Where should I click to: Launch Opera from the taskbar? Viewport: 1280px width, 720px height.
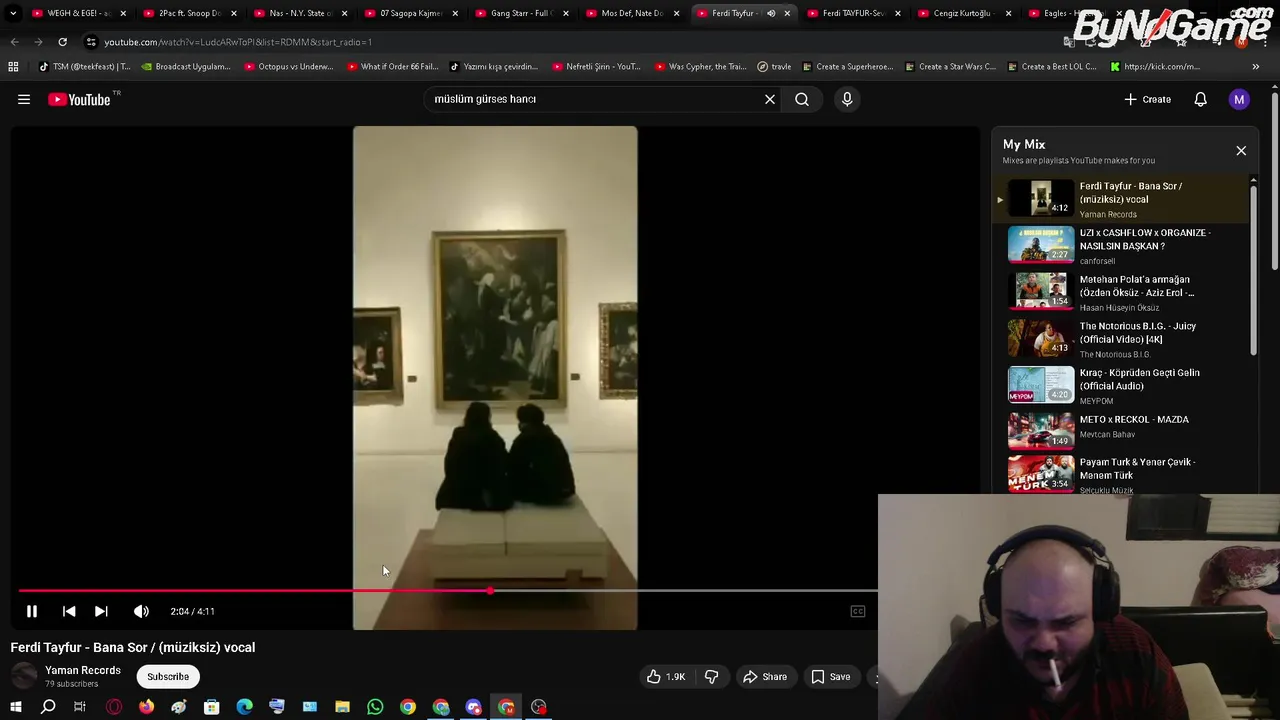click(114, 708)
